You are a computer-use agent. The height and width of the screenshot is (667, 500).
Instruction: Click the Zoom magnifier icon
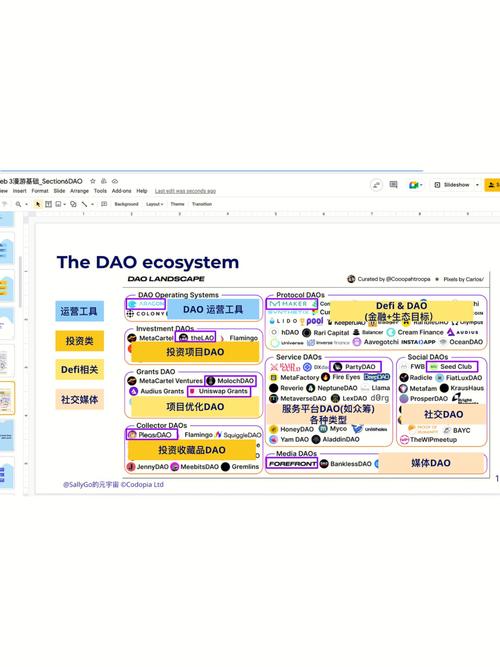18,204
